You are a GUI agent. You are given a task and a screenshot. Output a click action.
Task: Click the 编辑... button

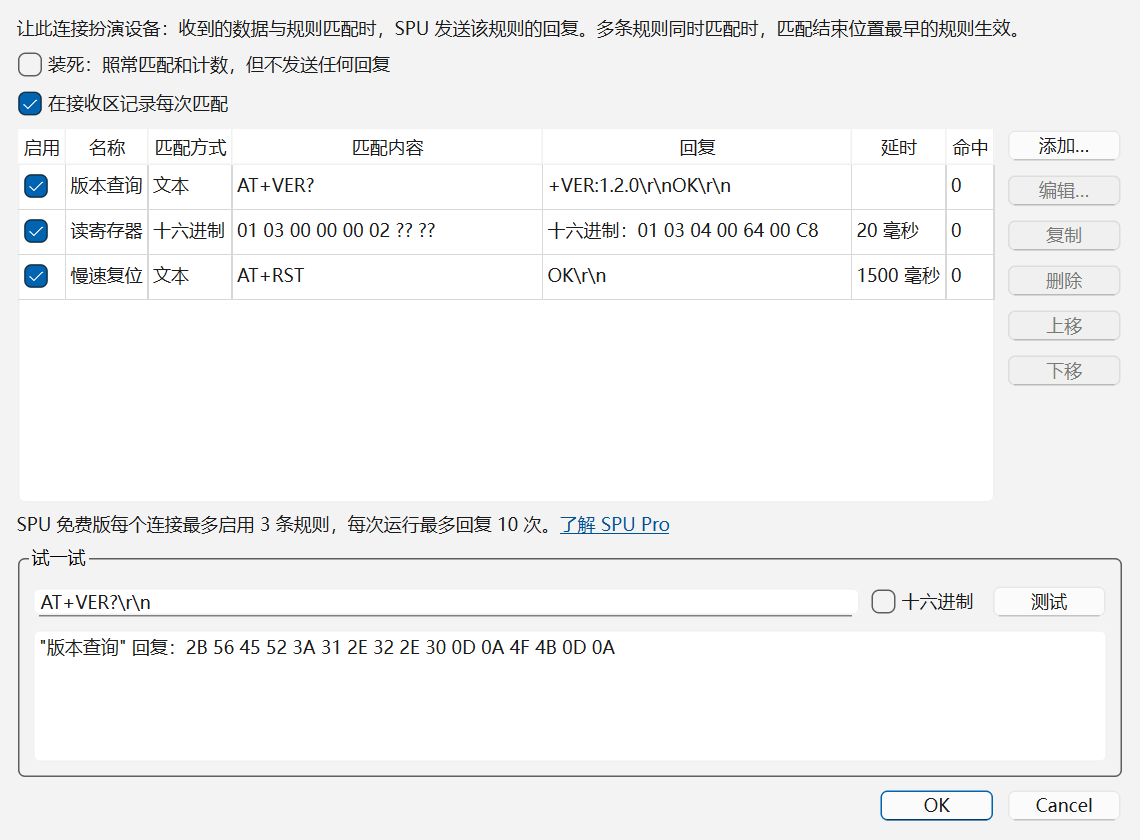coord(1064,191)
